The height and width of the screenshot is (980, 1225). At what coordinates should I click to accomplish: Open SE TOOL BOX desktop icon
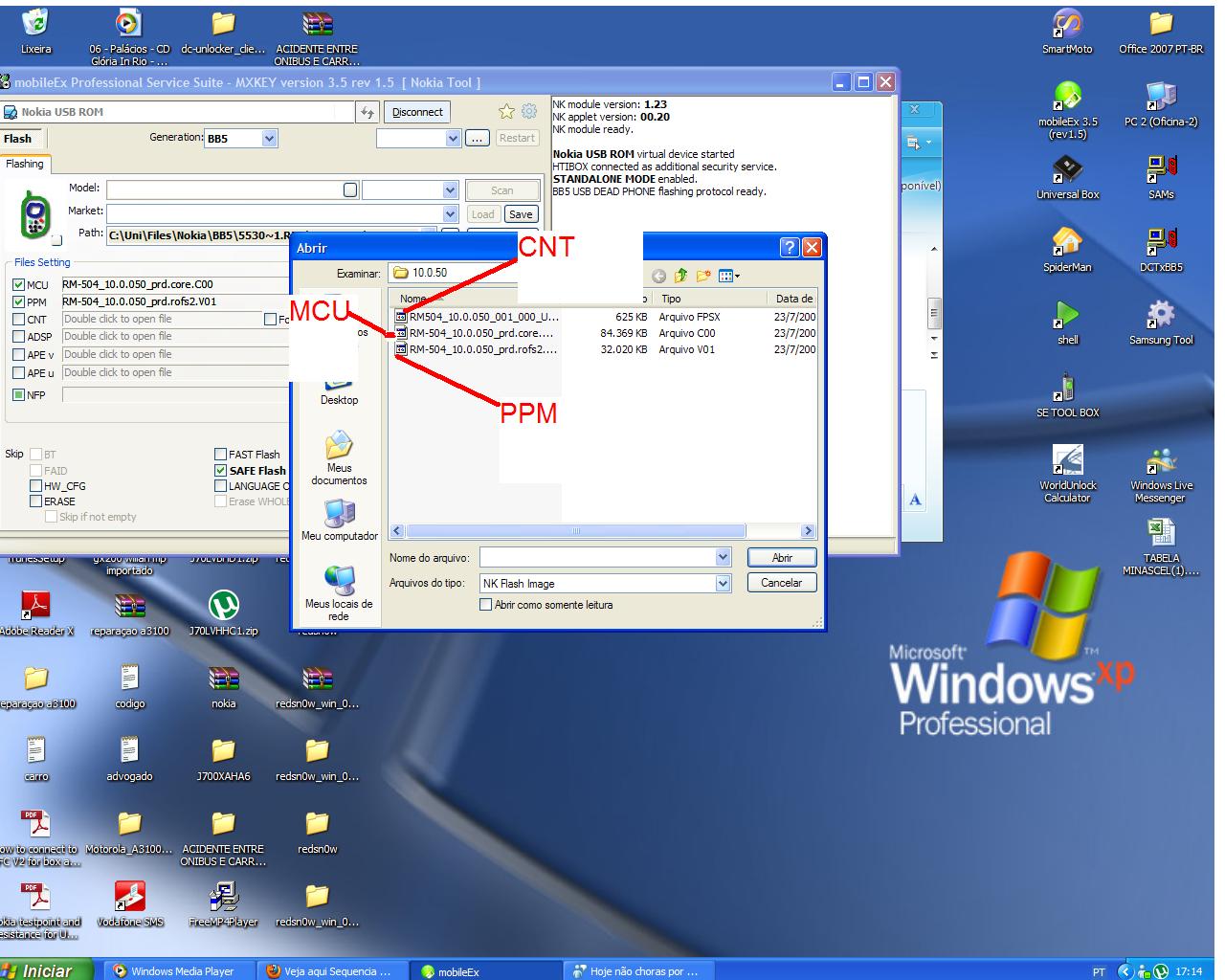coord(1067,396)
